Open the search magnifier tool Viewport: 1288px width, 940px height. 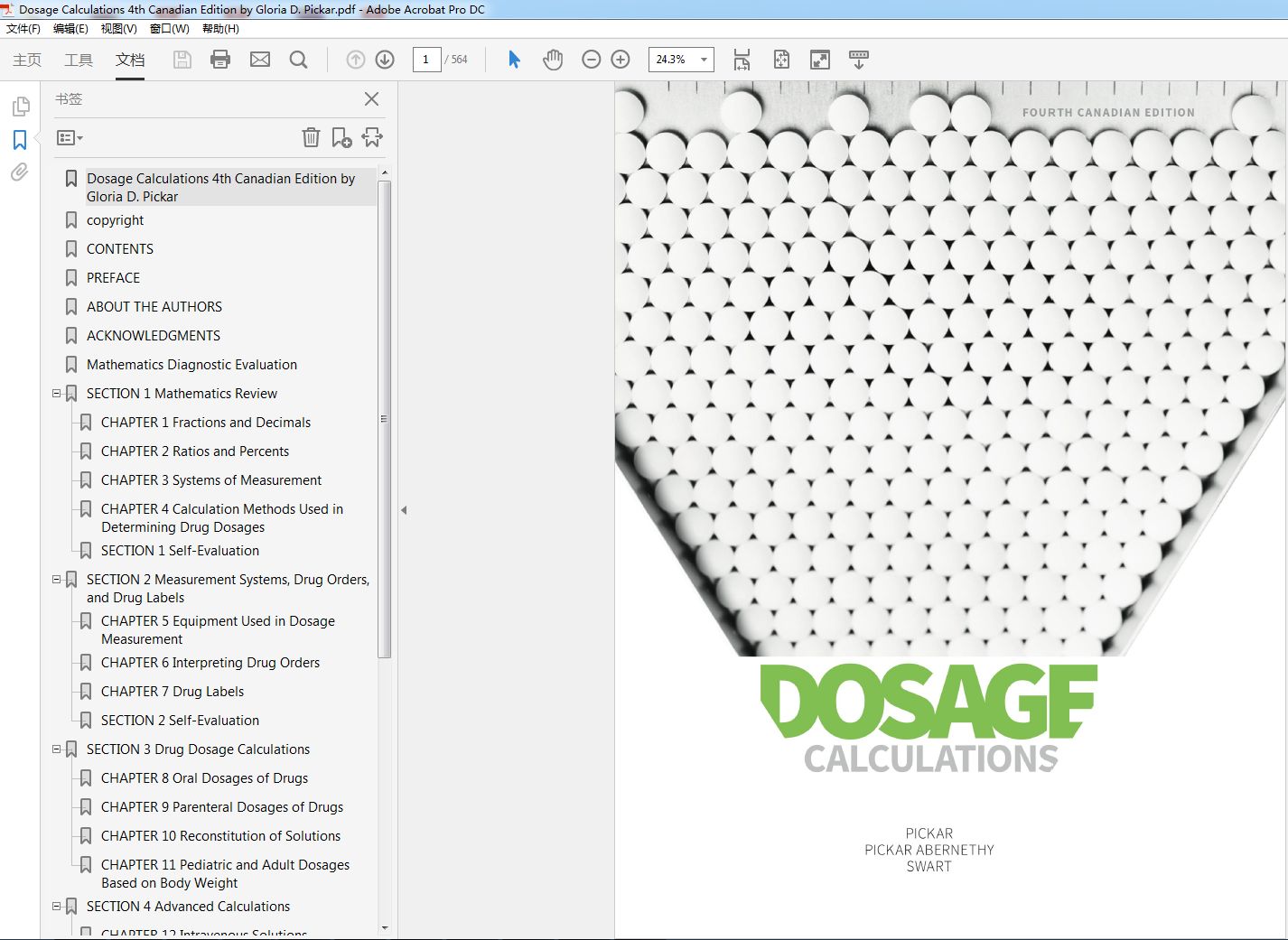pos(298,60)
